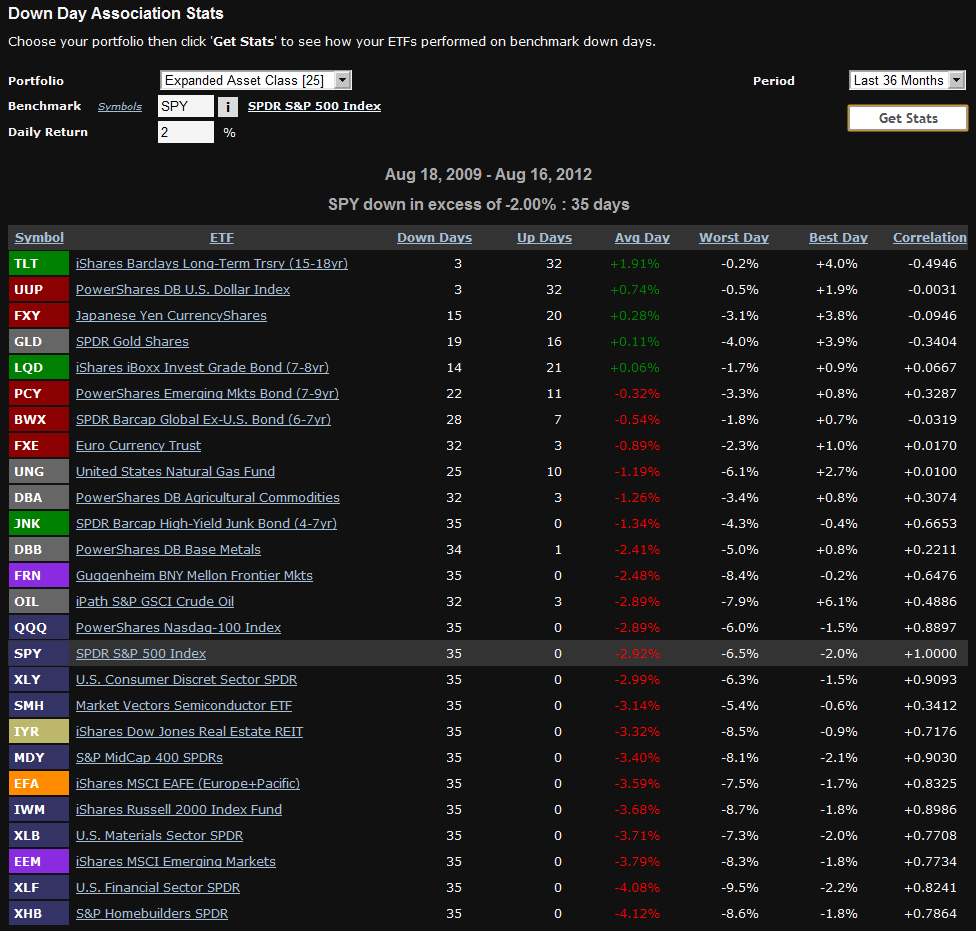Open Euro Currency Trust link
This screenshot has height=931, width=976.
click(x=138, y=446)
